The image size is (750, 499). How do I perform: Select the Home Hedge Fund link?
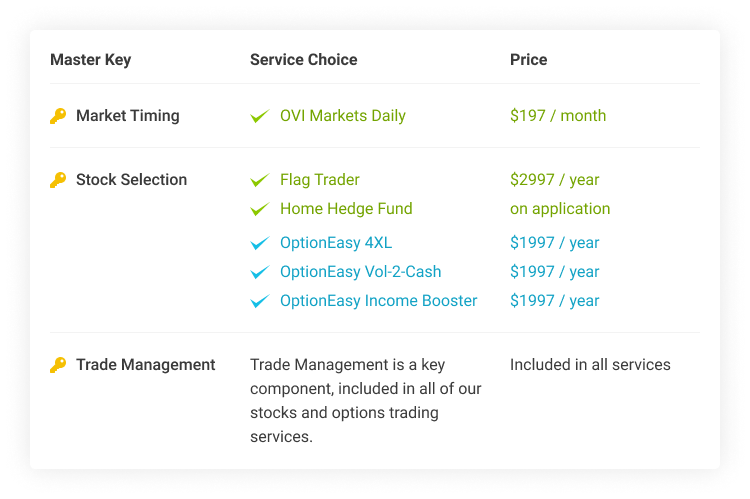(346, 209)
